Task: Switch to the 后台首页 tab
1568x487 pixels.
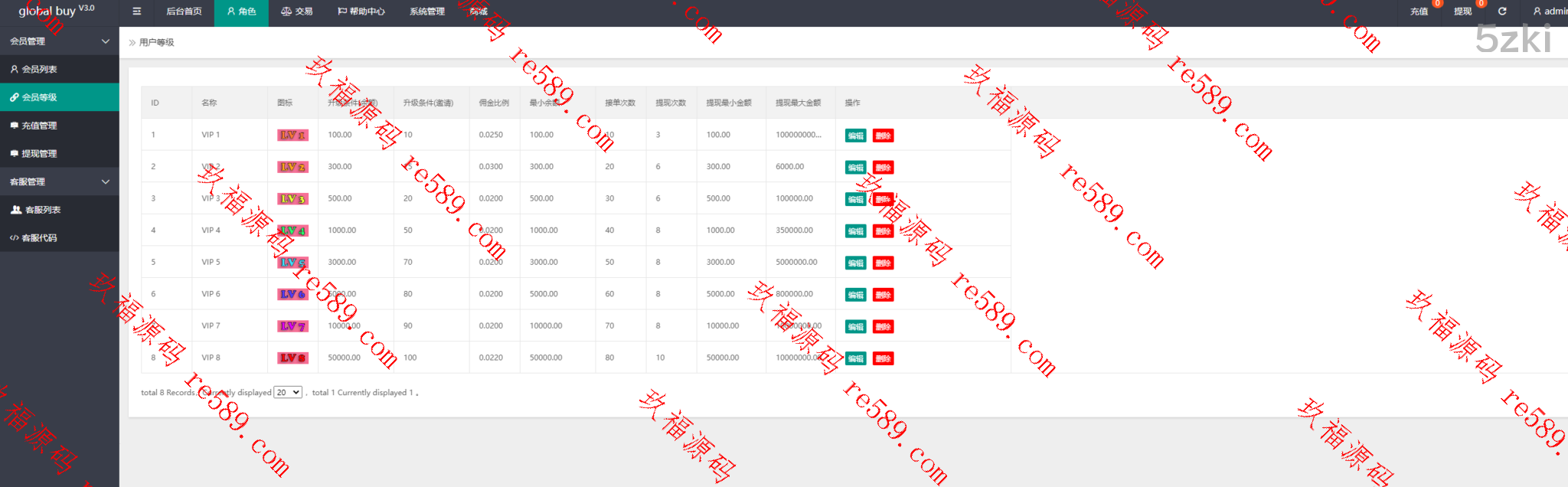Action: 184,11
